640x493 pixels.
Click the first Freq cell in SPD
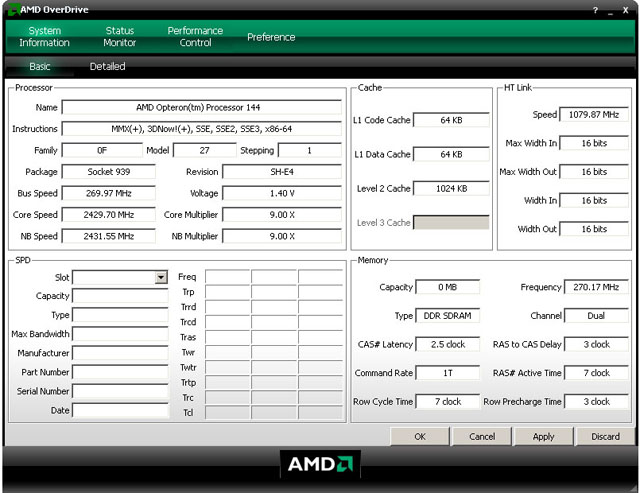click(x=227, y=277)
